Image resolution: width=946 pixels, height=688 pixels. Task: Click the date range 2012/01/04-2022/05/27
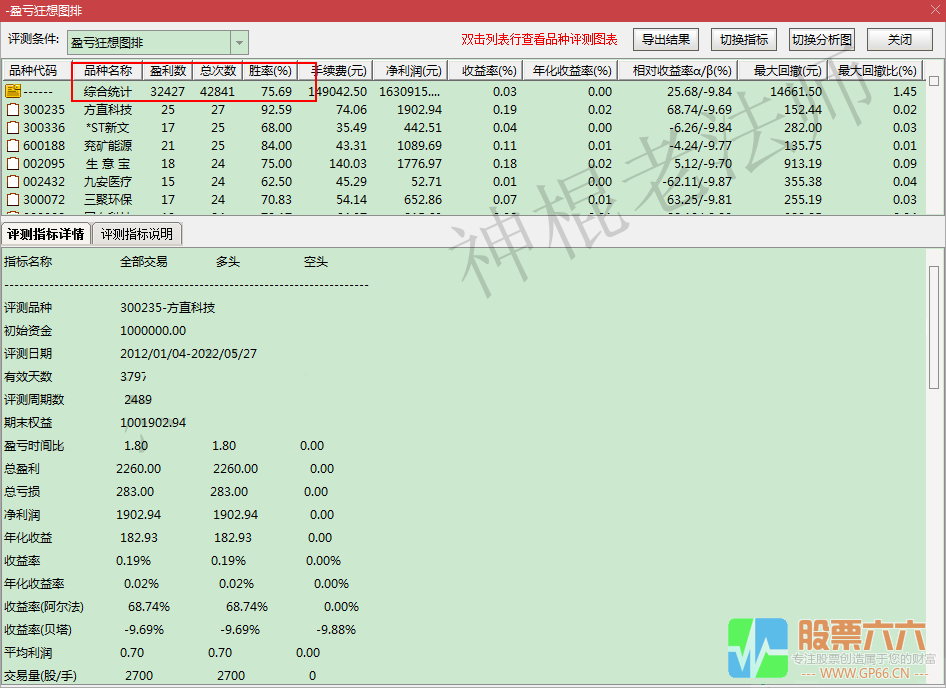(188, 354)
